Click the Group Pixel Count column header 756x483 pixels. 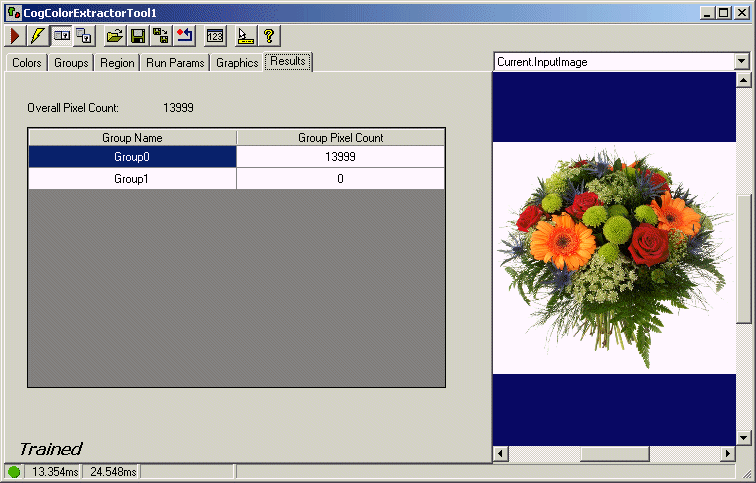coord(340,138)
